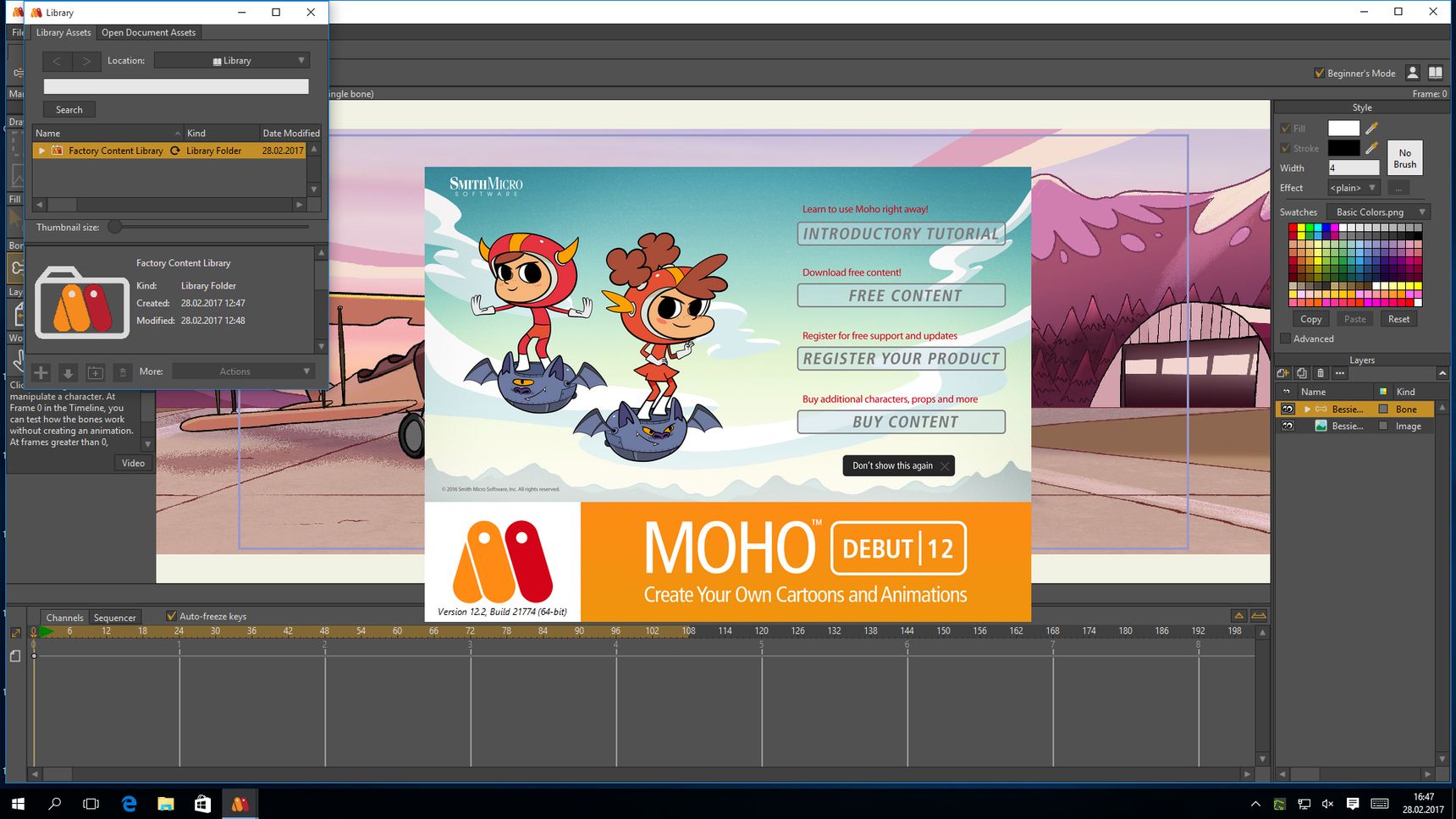Click the black Stroke color swatch

point(1343,148)
